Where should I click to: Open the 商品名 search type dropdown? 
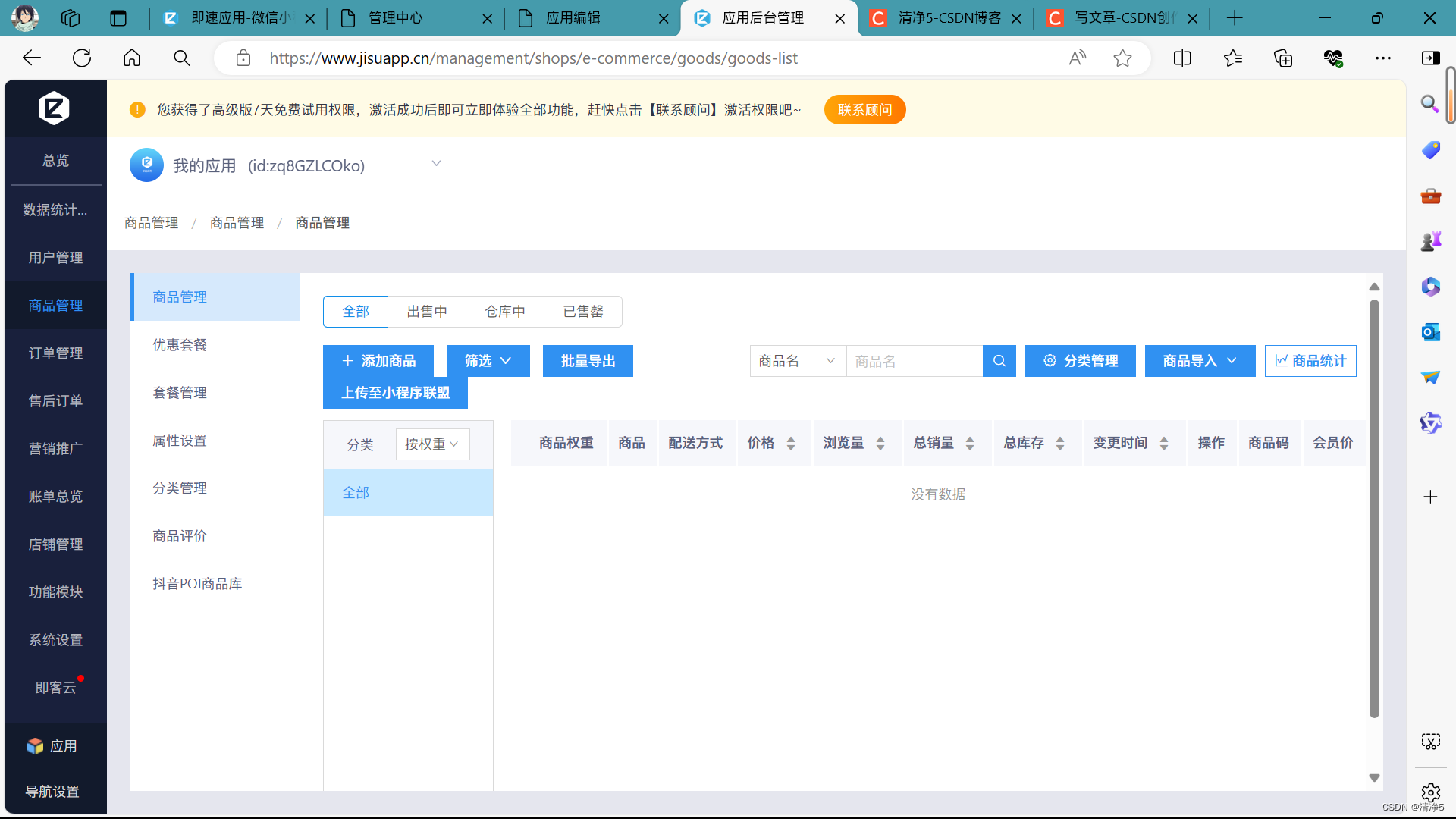pos(797,361)
